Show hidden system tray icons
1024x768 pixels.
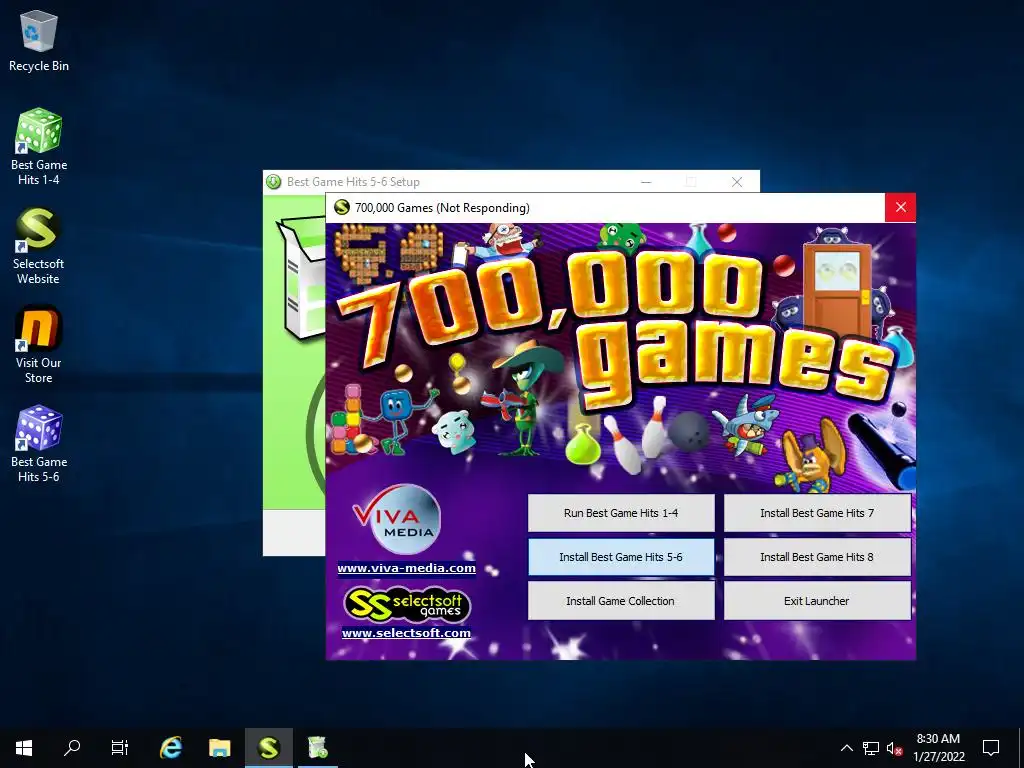(846, 748)
